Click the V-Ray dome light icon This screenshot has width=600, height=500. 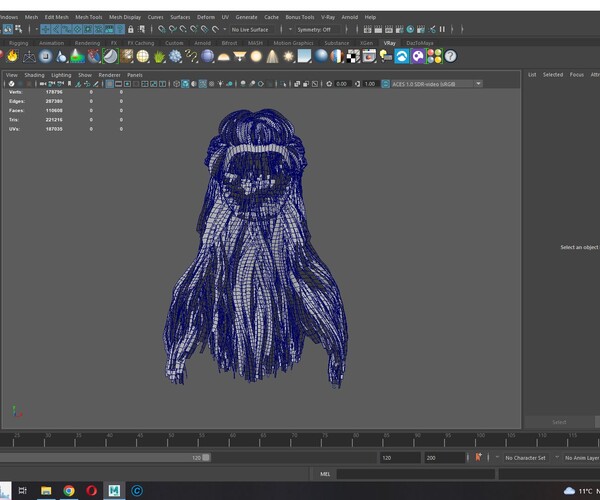coord(223,57)
